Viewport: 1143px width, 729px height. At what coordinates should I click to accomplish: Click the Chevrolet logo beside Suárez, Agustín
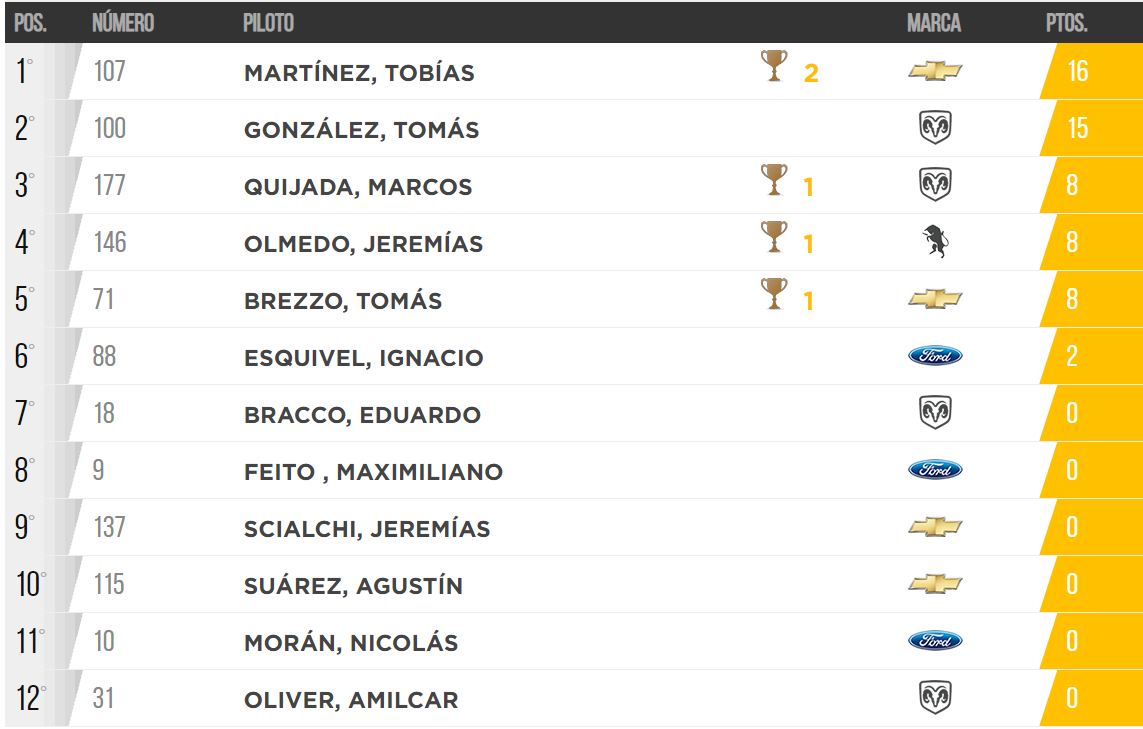click(935, 584)
